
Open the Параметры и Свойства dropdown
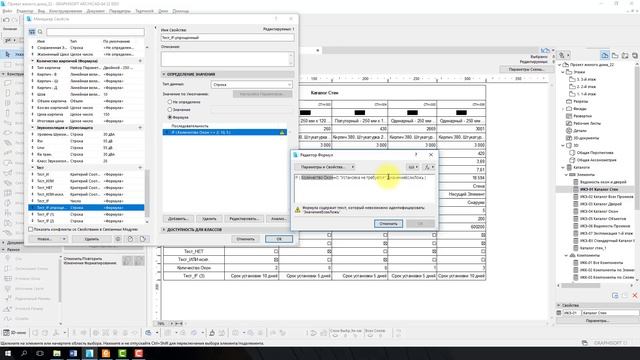[324, 167]
